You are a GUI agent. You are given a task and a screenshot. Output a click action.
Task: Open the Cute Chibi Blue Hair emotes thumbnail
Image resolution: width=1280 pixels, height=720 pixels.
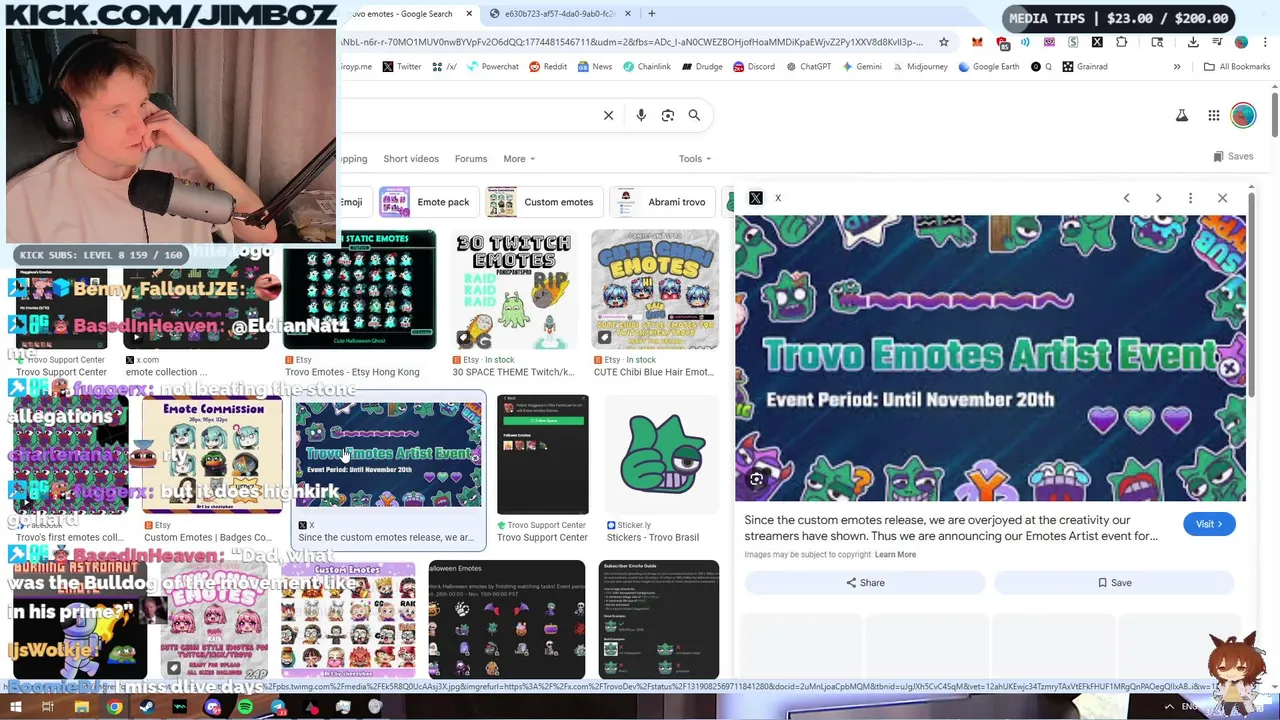tap(655, 290)
